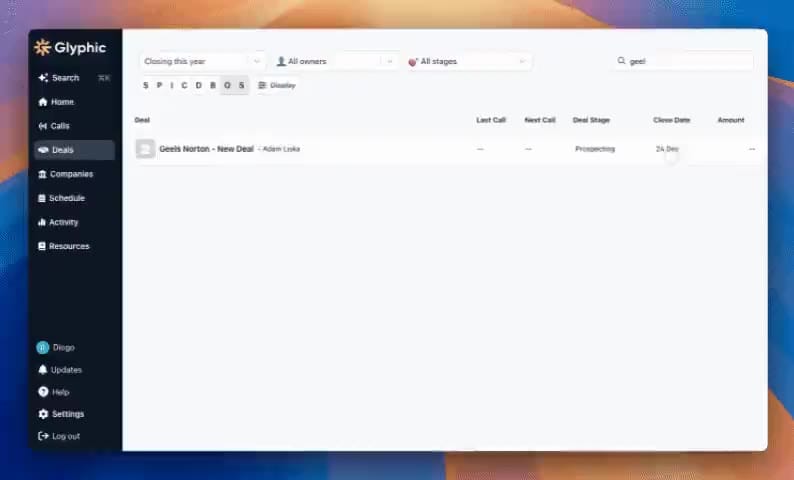Click the sparkle Search icon
This screenshot has height=480, width=794.
click(43, 78)
